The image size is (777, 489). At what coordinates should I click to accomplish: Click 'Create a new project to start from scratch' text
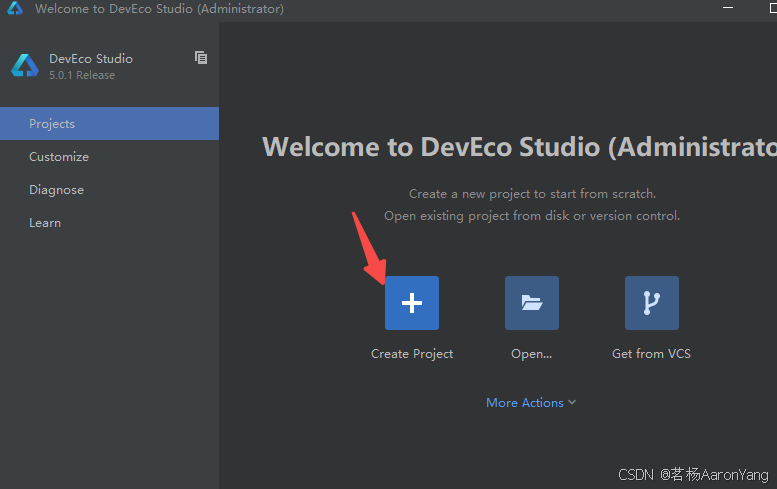pyautogui.click(x=532, y=194)
